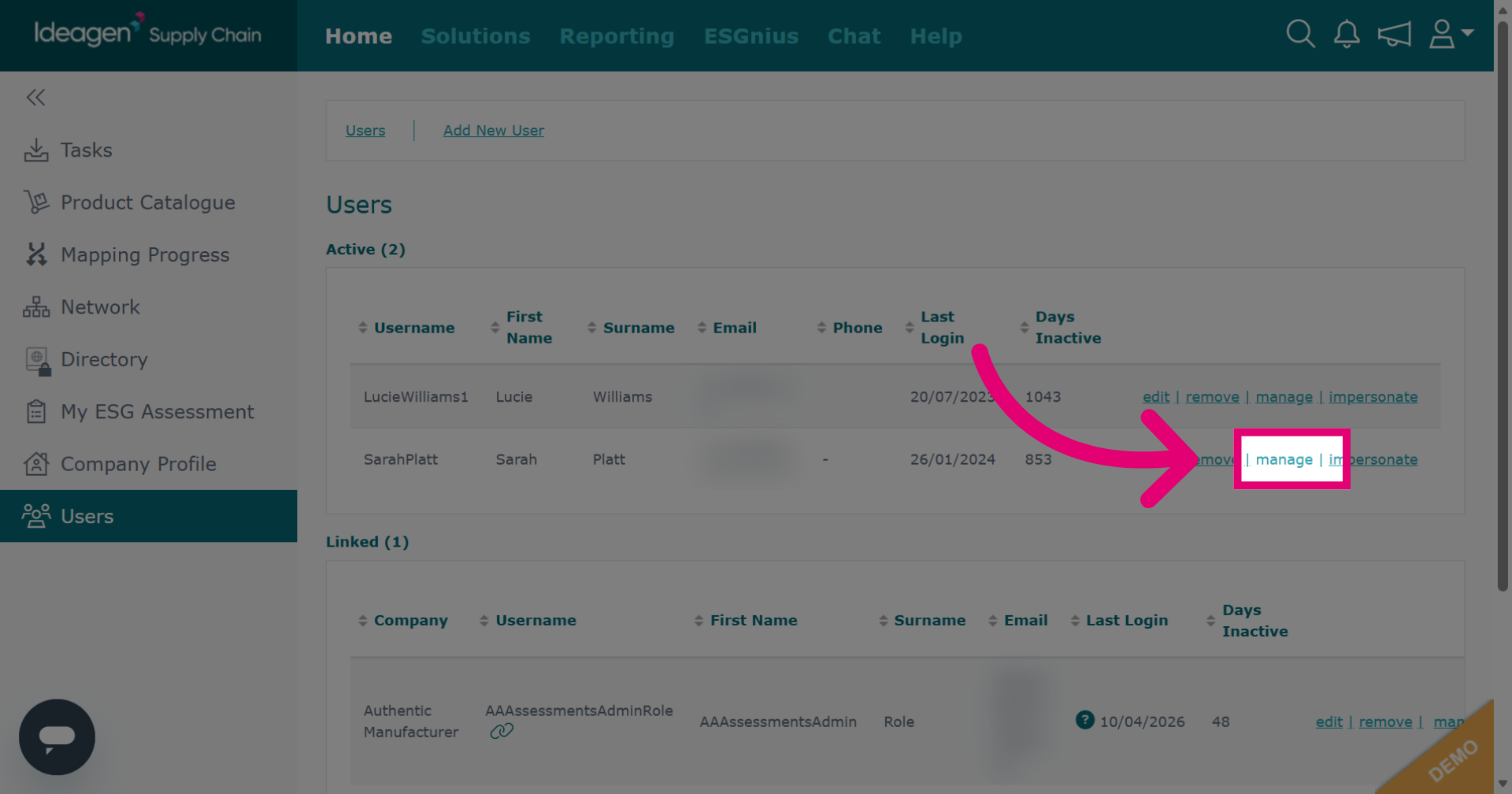Image resolution: width=1512 pixels, height=794 pixels.
Task: Click the Directory lock icon
Action: 39,361
